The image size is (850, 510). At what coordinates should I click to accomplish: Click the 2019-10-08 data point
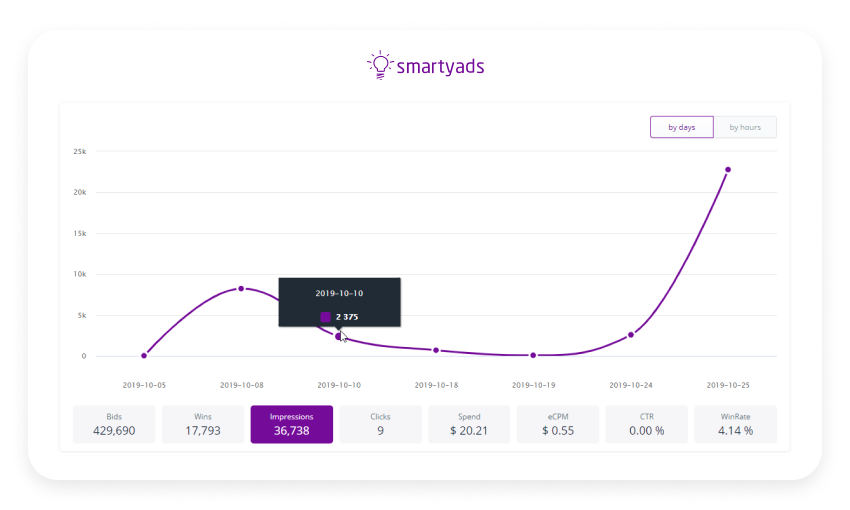pyautogui.click(x=241, y=288)
